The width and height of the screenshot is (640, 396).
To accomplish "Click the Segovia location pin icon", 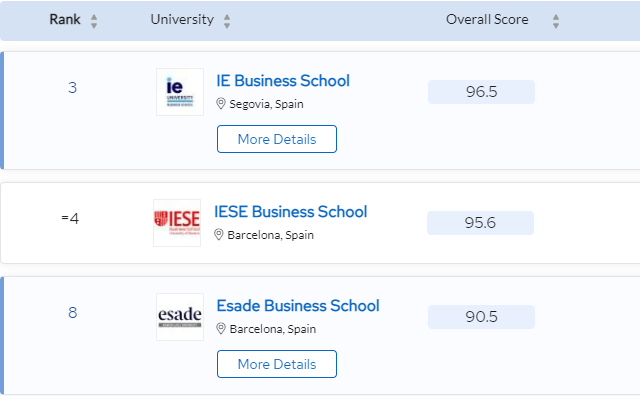I will (x=221, y=104).
